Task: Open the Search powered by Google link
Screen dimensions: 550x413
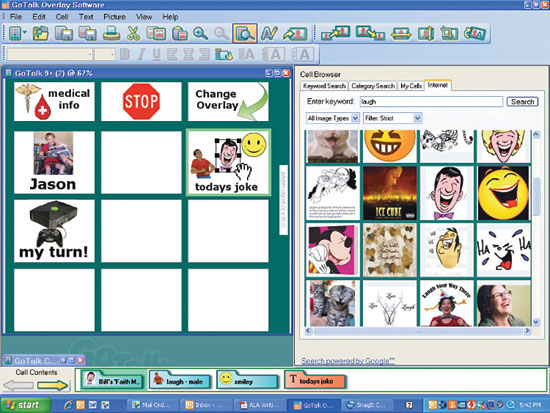Action: pyautogui.click(x=348, y=361)
